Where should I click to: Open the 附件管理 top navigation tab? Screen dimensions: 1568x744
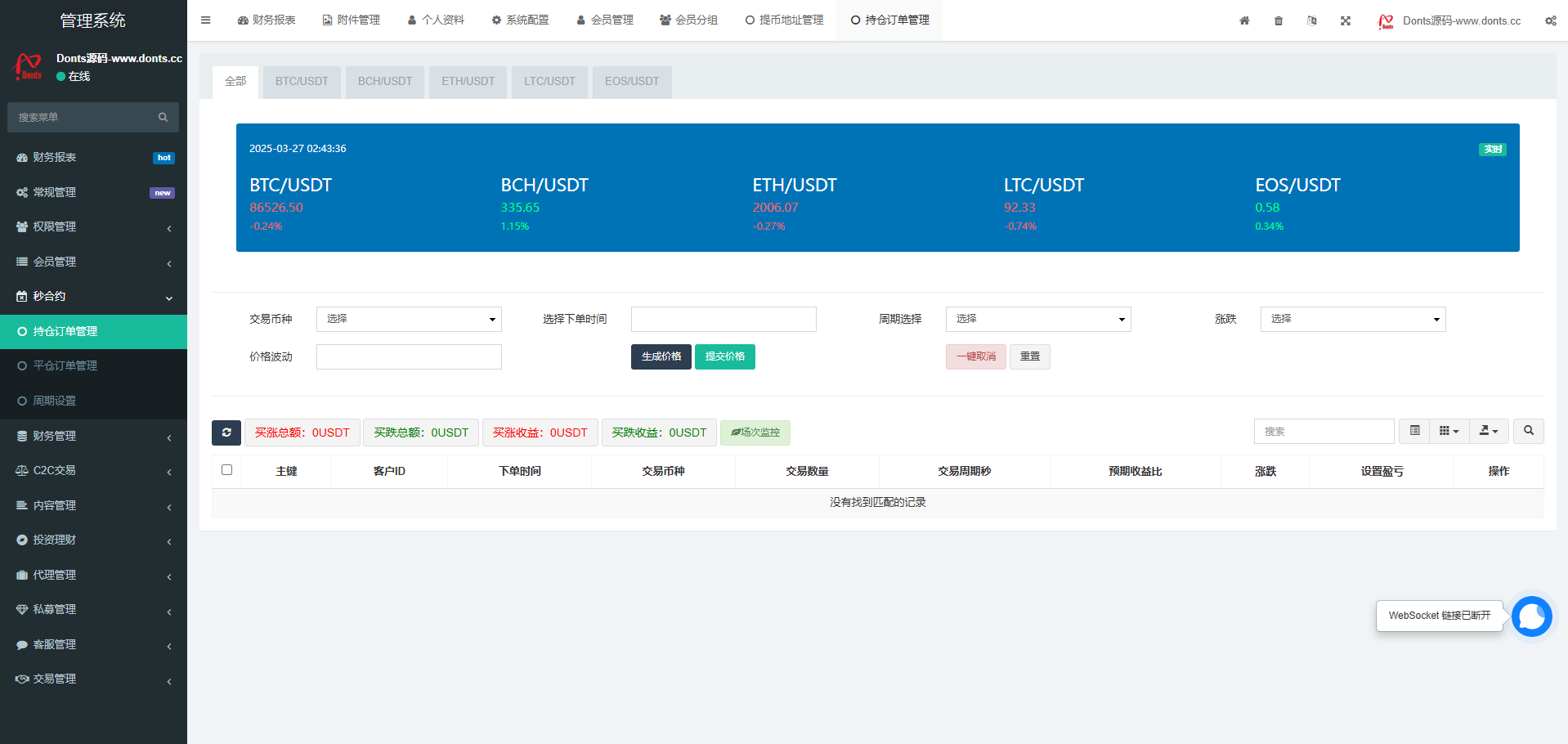(352, 20)
